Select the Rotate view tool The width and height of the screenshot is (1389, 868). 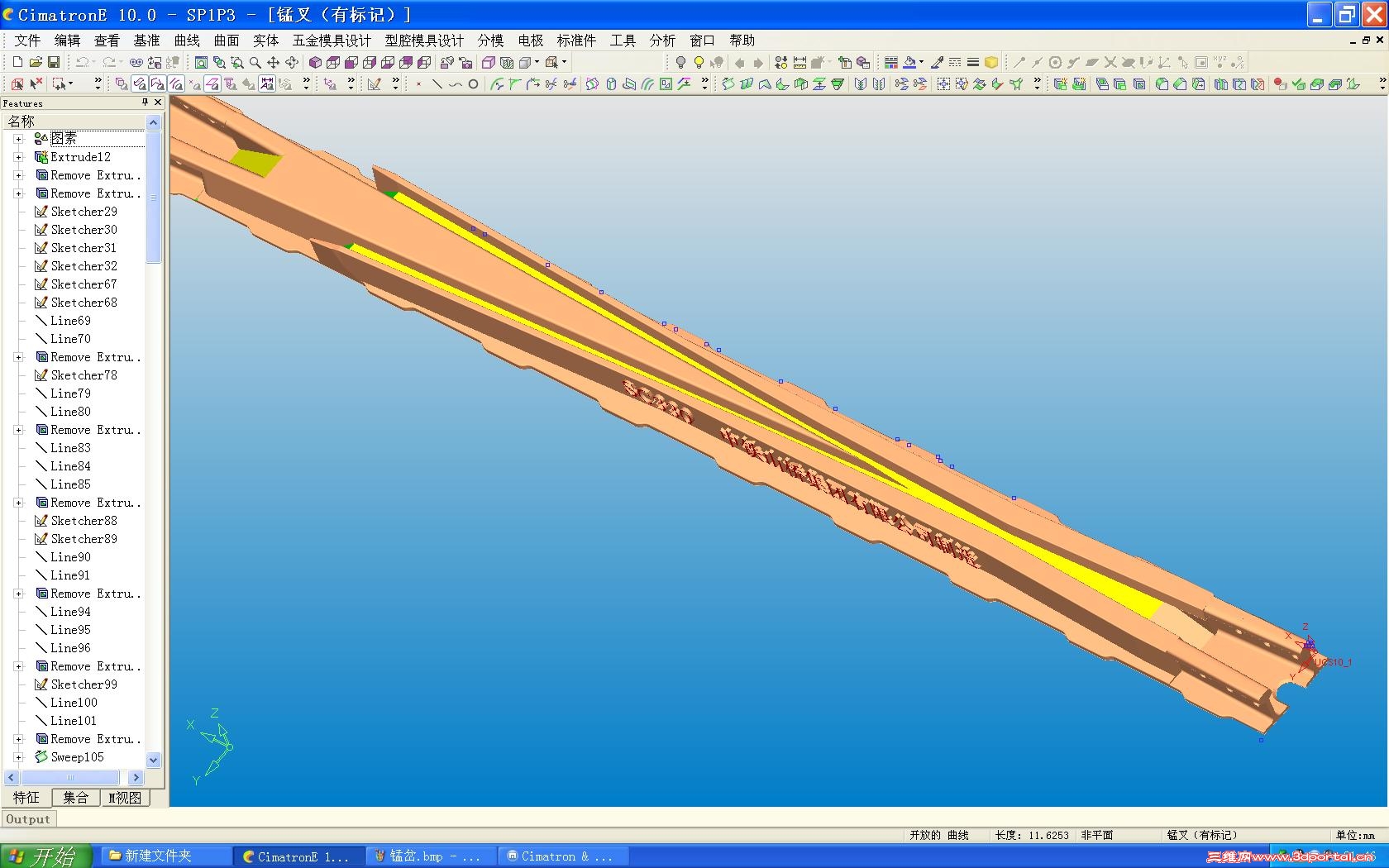(x=292, y=62)
